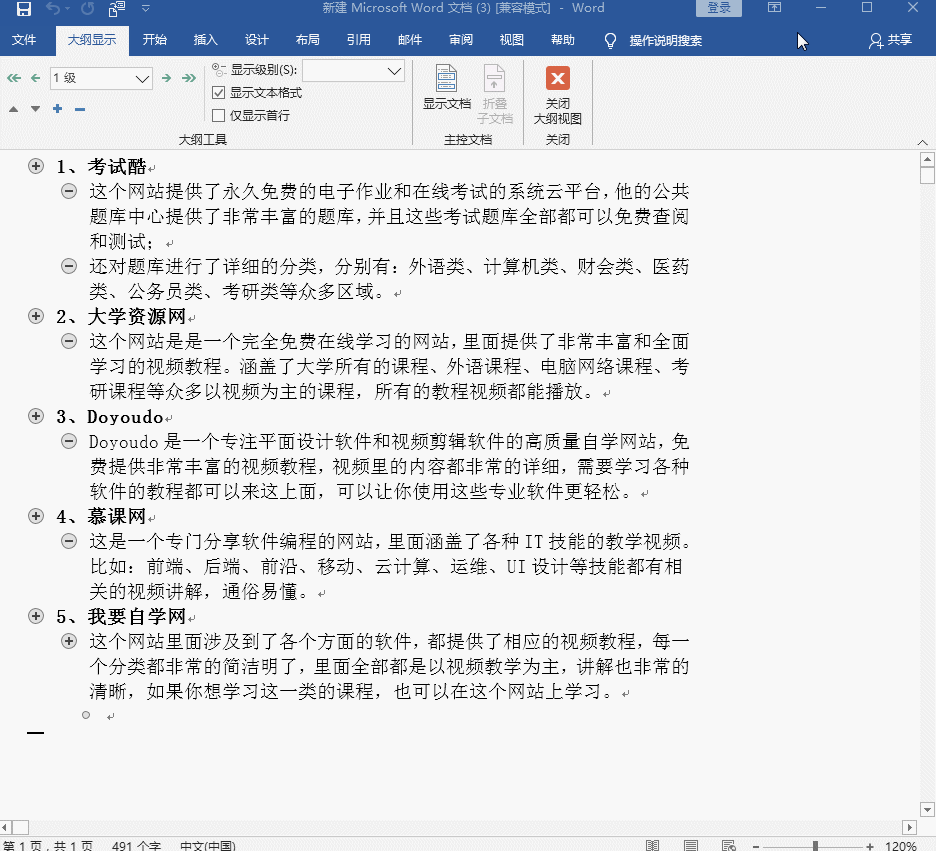This screenshot has width=936, height=851.
Task: Click the horizontal scrollbar left arrow
Action: click(5, 827)
